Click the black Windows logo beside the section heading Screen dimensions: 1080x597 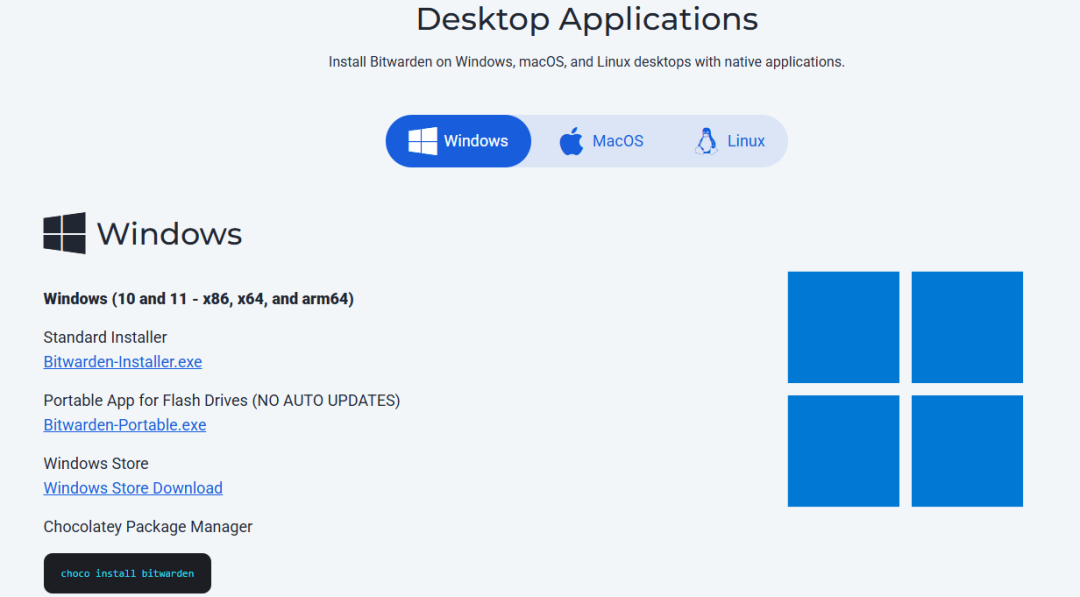65,233
